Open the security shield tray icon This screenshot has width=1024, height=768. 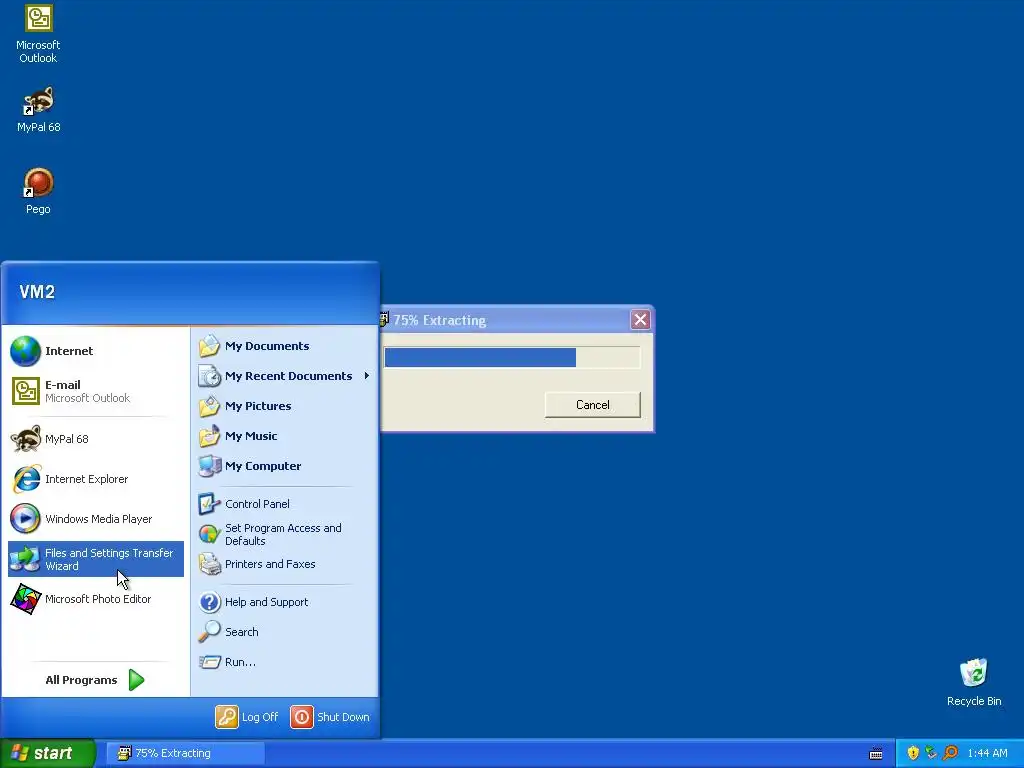click(x=913, y=753)
